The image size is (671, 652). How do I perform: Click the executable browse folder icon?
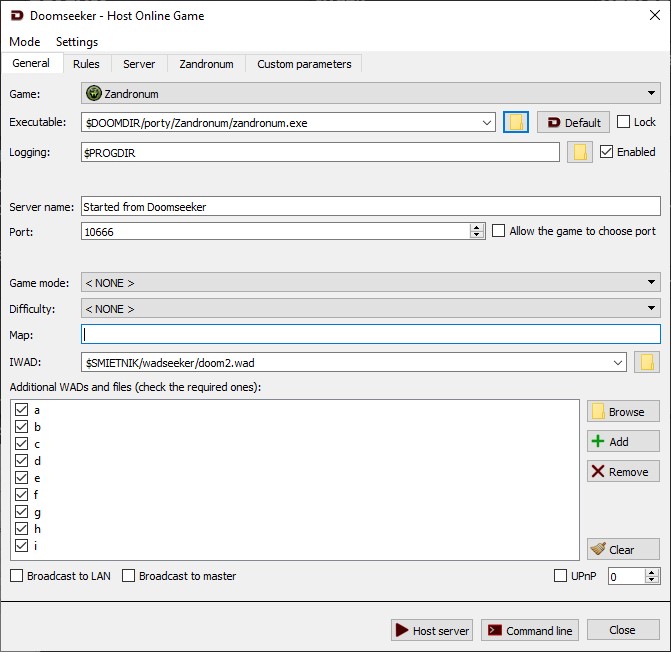click(516, 122)
